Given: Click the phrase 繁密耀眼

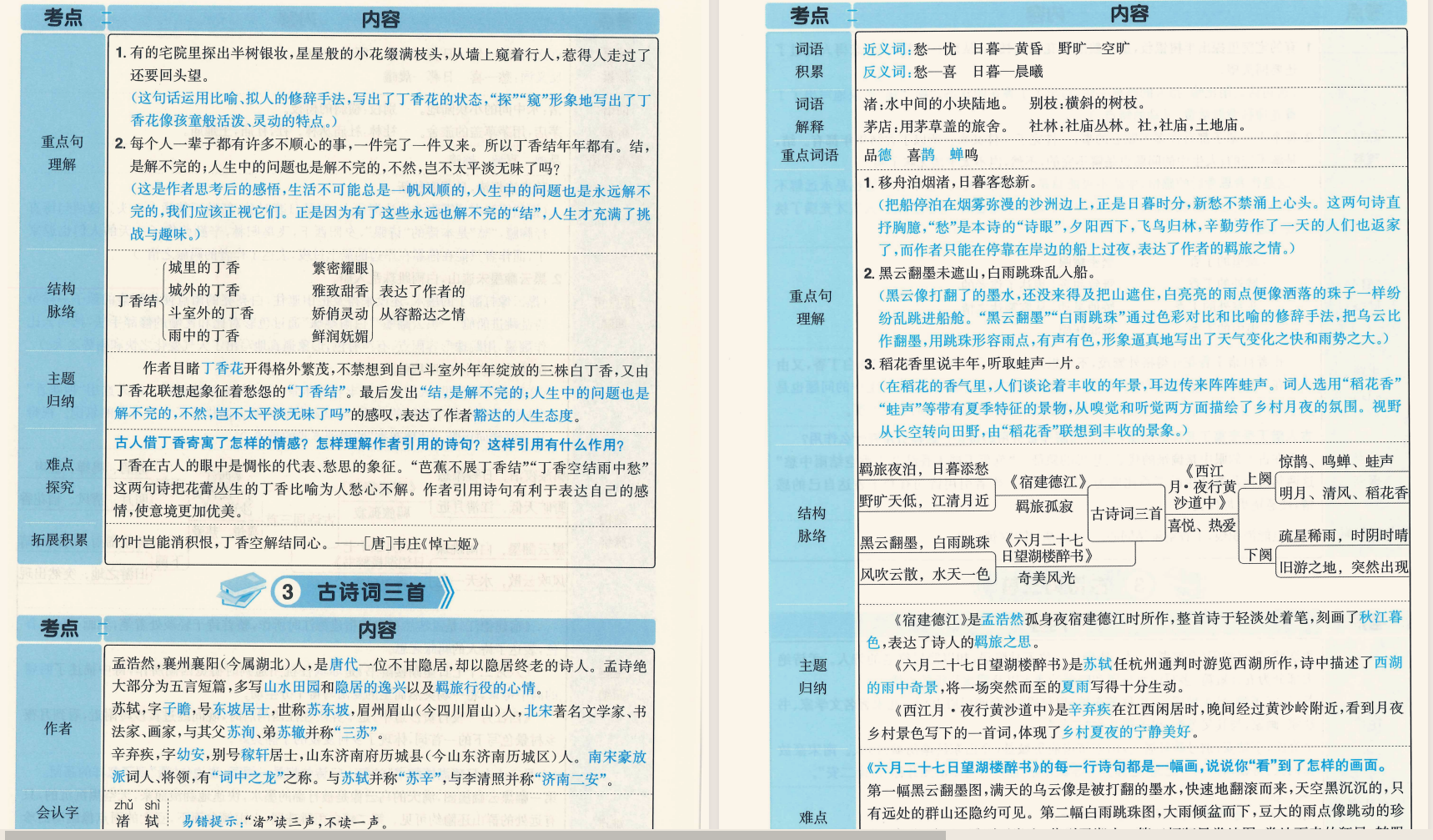Looking at the screenshot, I should click(x=340, y=268).
